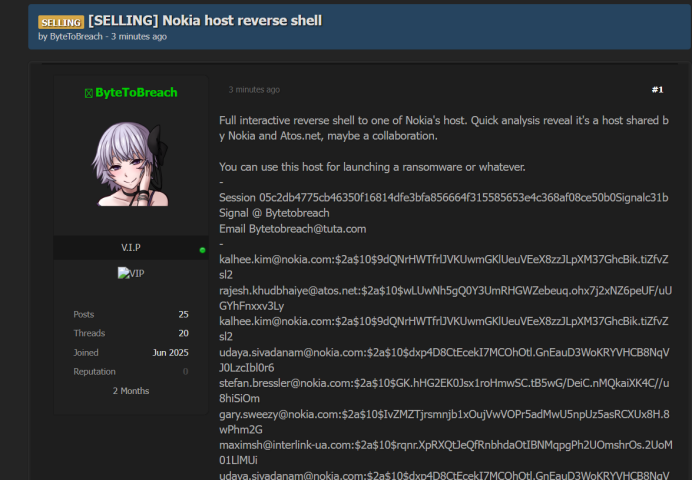
Task: Click the thread header's 3 minutes ago timestamp
Action: point(139,37)
